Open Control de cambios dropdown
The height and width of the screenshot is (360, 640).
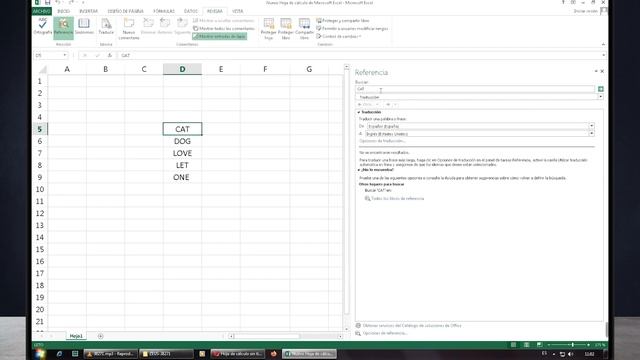pyautogui.click(x=339, y=36)
